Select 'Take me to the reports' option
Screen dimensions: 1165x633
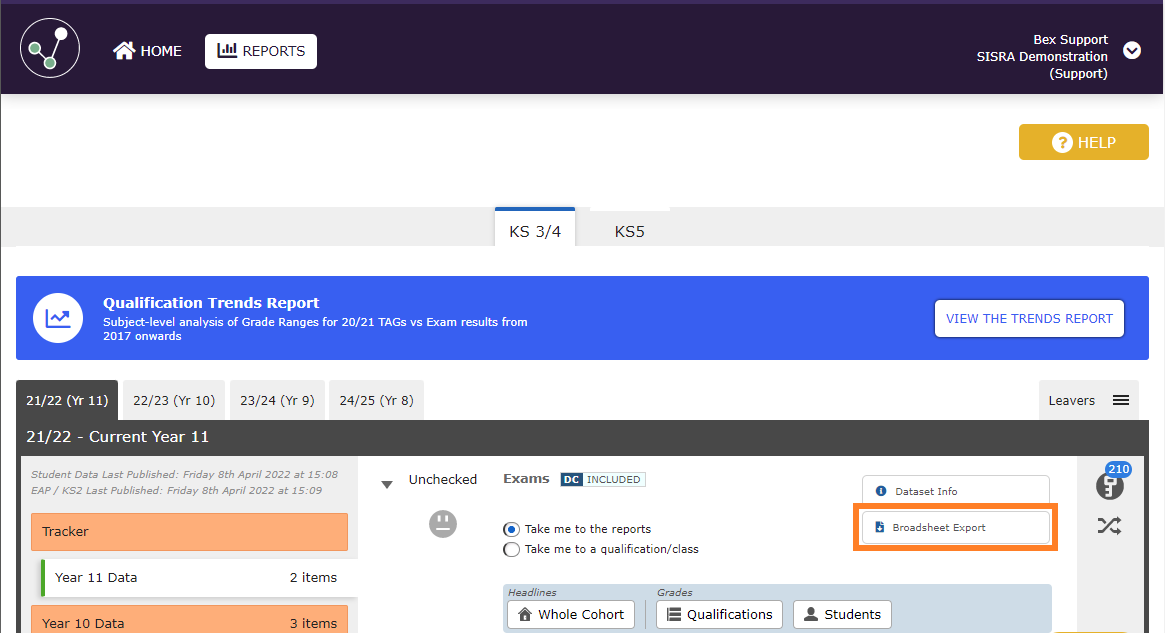[x=512, y=529]
